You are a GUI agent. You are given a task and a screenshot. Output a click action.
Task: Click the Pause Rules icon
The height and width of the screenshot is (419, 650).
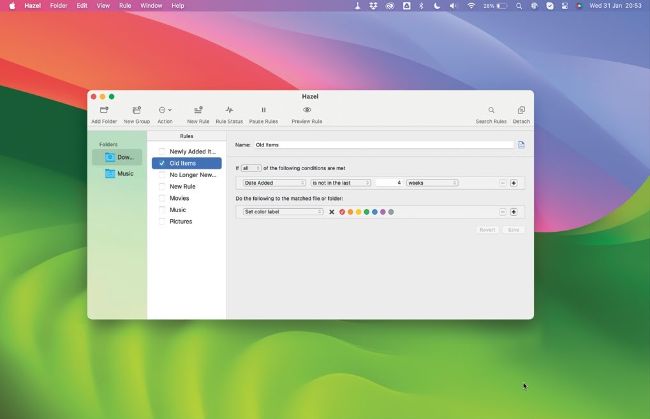263,110
